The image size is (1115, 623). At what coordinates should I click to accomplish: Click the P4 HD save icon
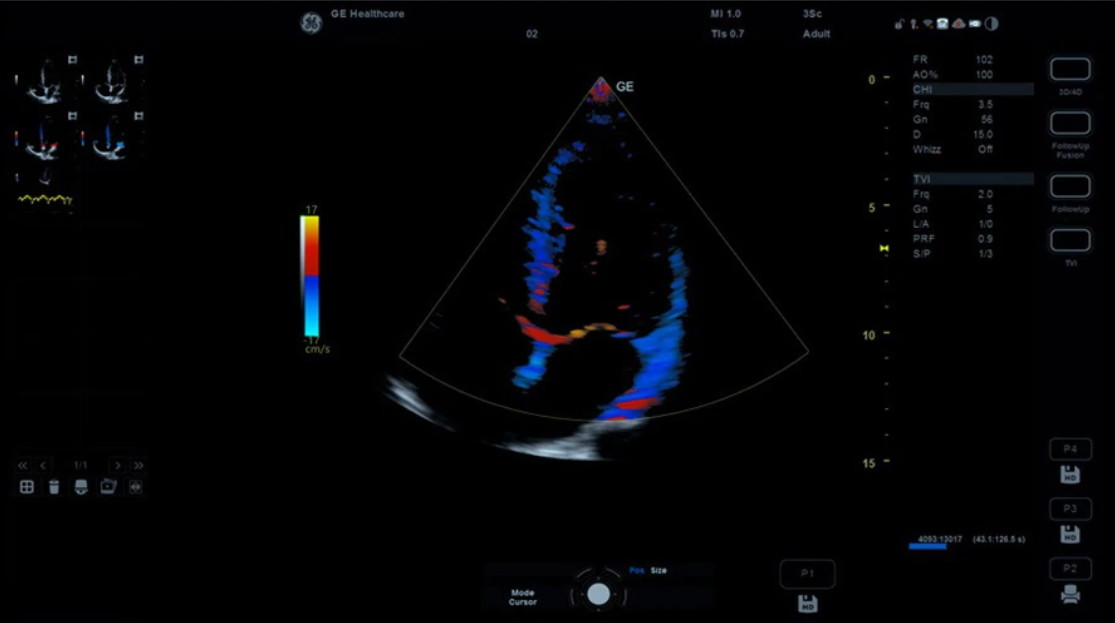[1069, 474]
